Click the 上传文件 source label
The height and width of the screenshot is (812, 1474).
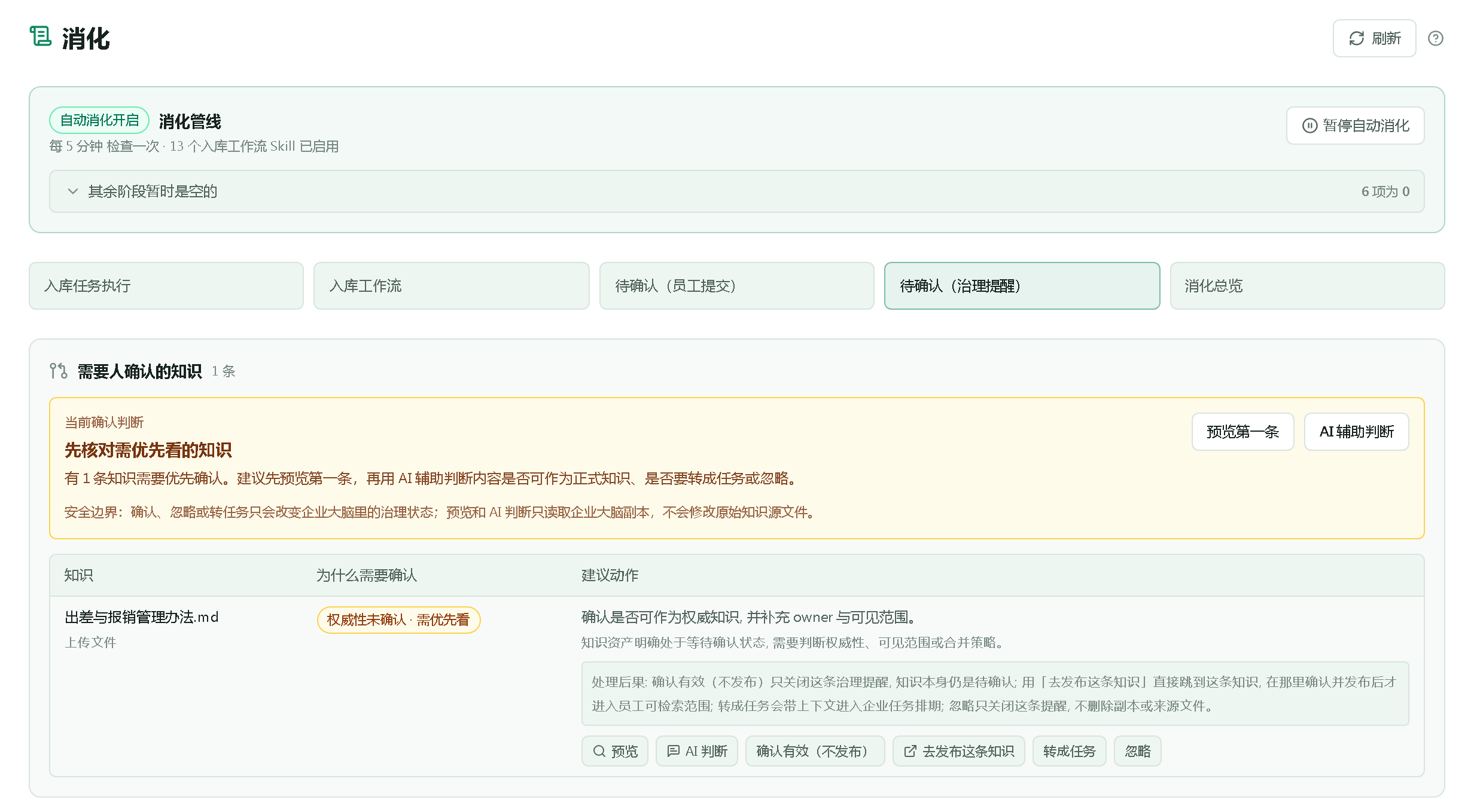point(90,642)
